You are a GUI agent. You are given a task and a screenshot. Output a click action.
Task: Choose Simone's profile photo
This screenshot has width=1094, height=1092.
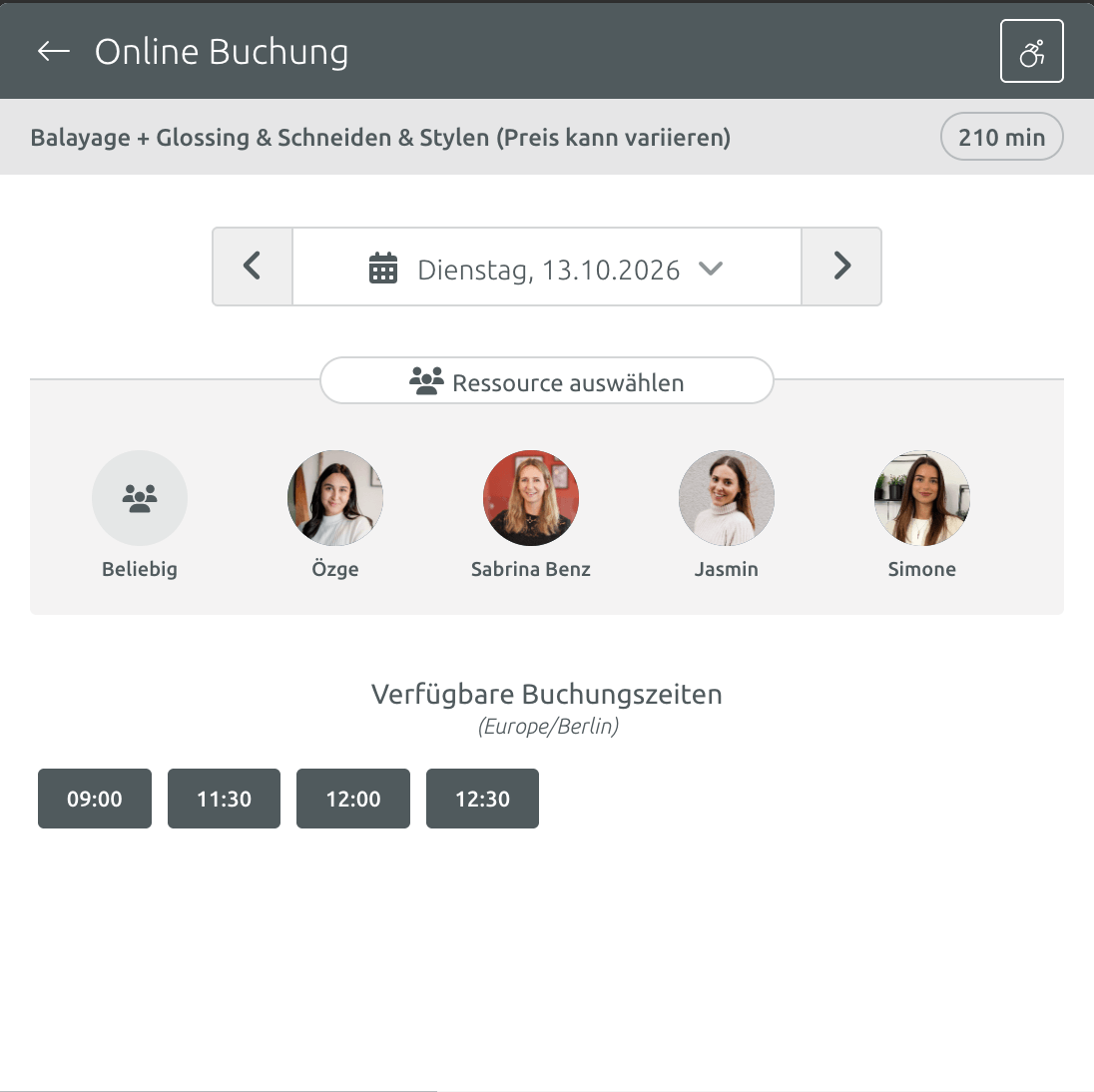(921, 497)
